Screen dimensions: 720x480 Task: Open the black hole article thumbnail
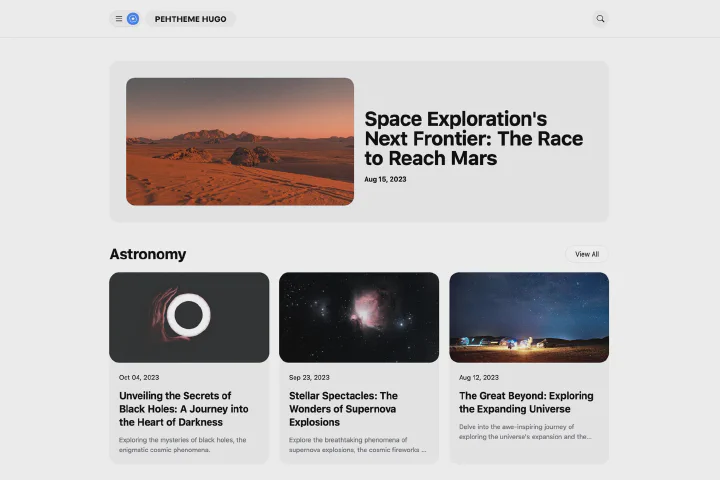tap(189, 317)
